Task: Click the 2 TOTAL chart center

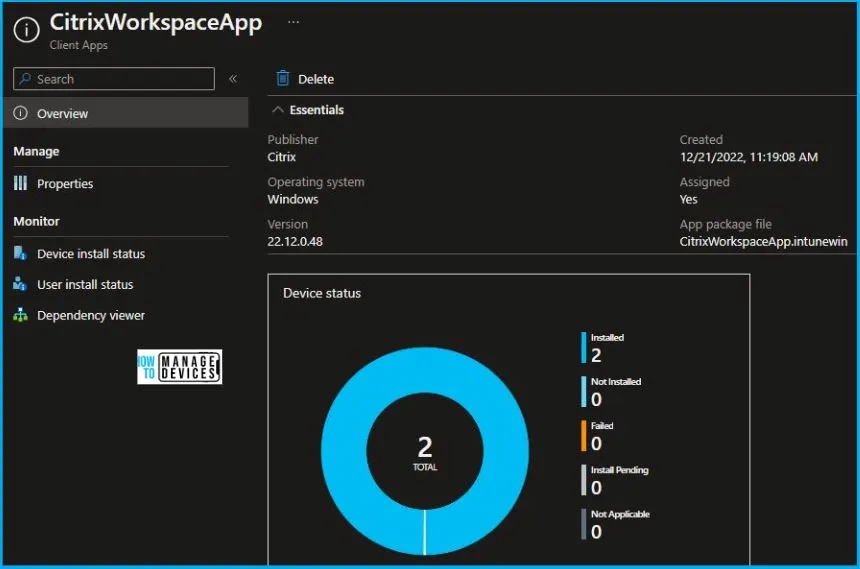Action: (425, 453)
